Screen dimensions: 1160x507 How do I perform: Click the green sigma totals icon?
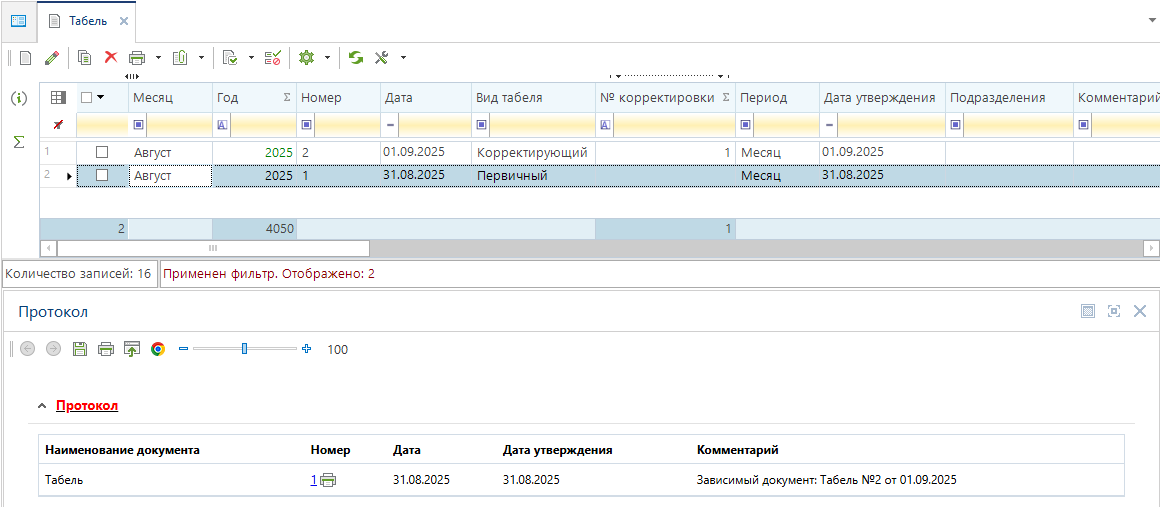(x=18, y=142)
